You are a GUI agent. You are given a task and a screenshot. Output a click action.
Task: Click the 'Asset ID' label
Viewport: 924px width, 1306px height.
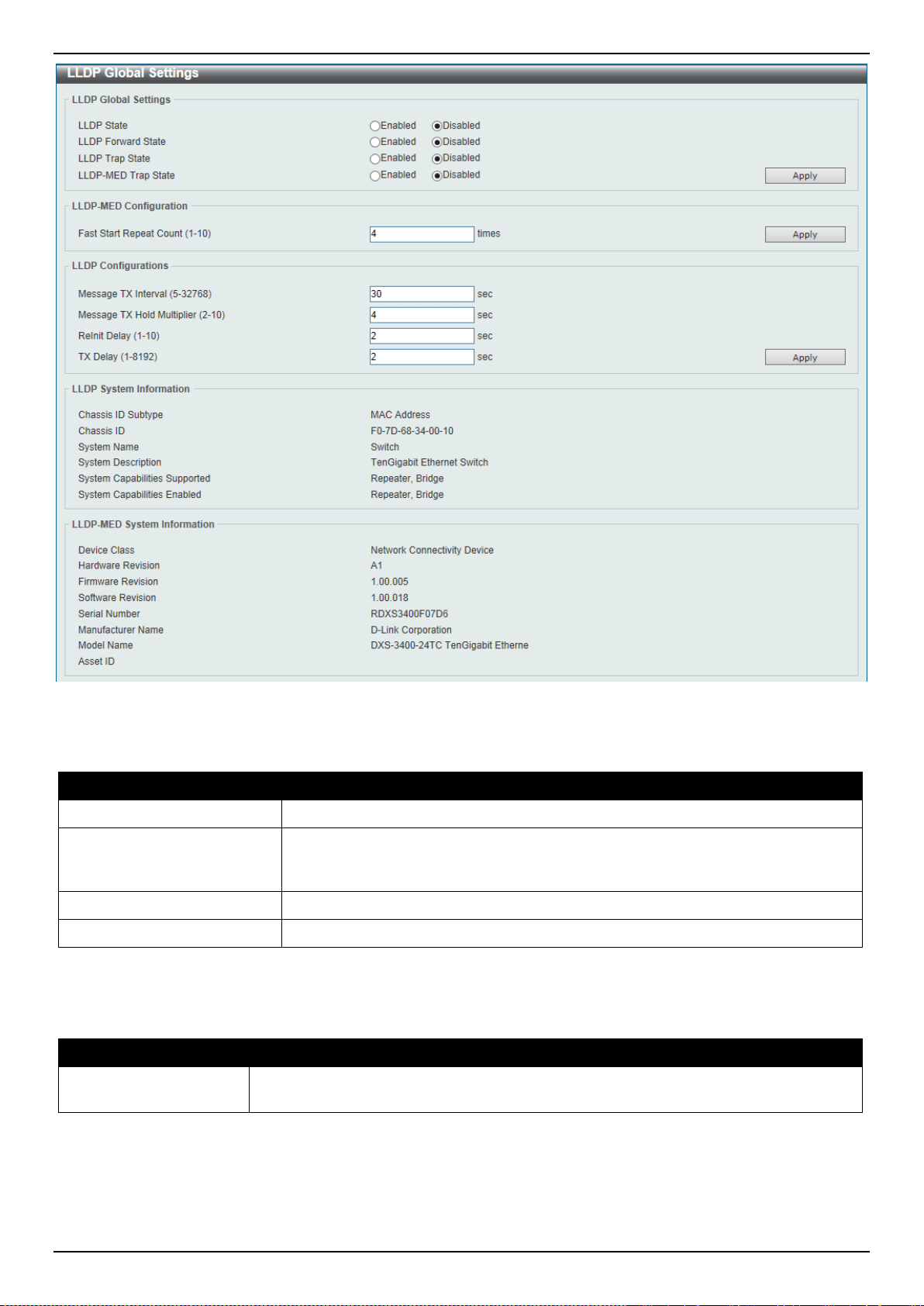(x=96, y=662)
